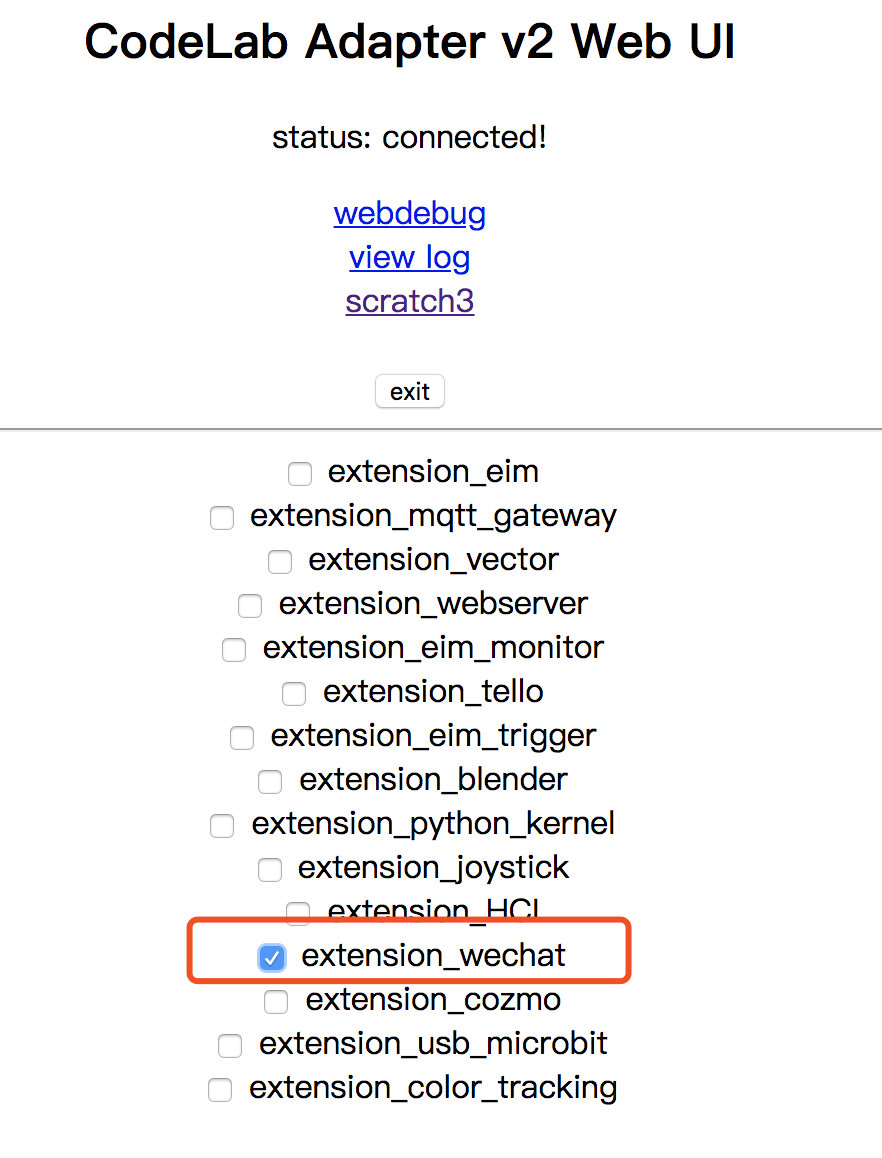Turn on extension_eim_monitor checkbox
Image resolution: width=882 pixels, height=1158 pixels.
[x=234, y=650]
